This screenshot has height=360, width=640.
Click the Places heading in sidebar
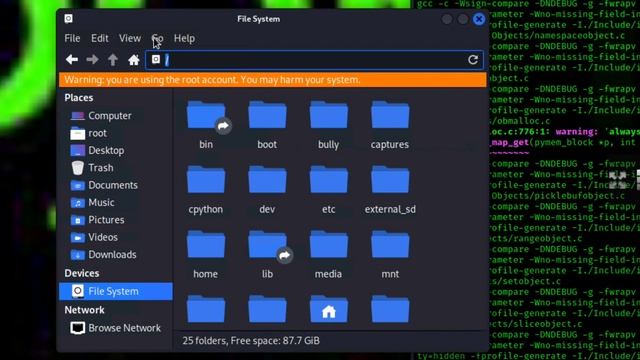point(79,98)
